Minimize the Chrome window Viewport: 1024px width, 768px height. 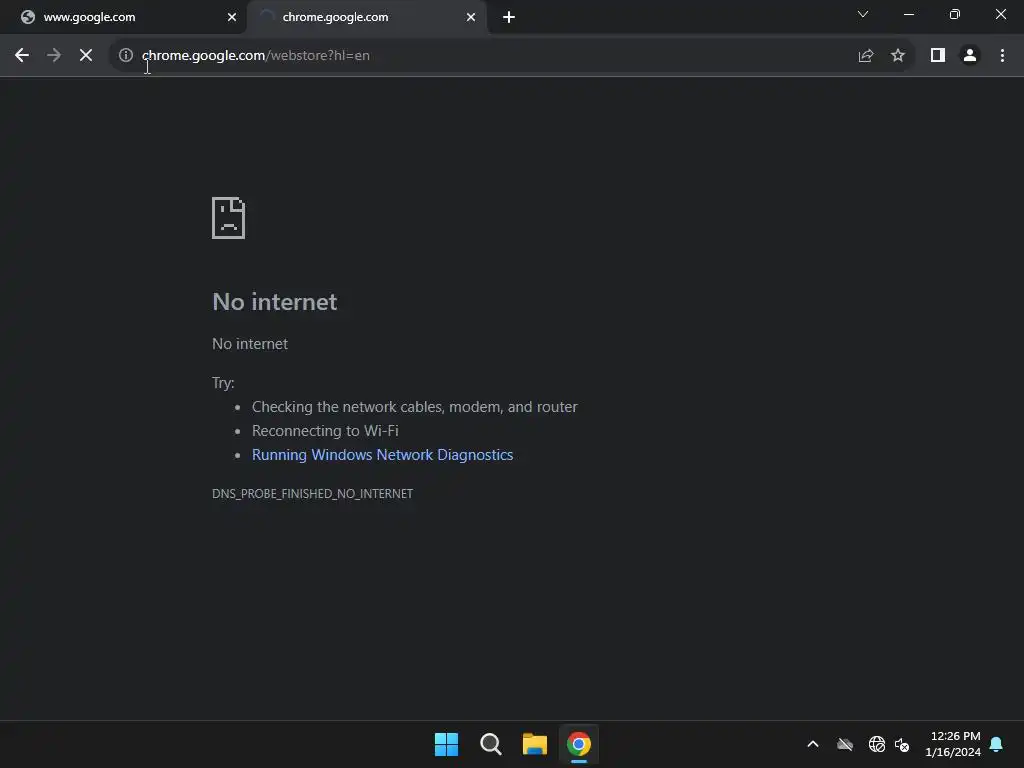point(908,14)
